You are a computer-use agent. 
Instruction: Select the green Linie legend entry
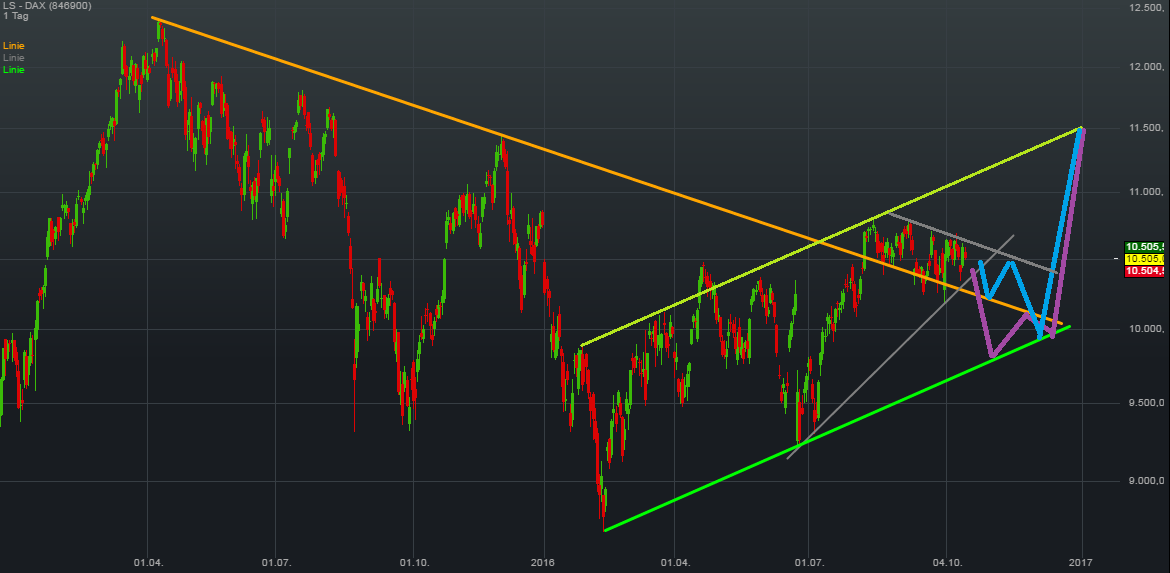click(x=13, y=69)
